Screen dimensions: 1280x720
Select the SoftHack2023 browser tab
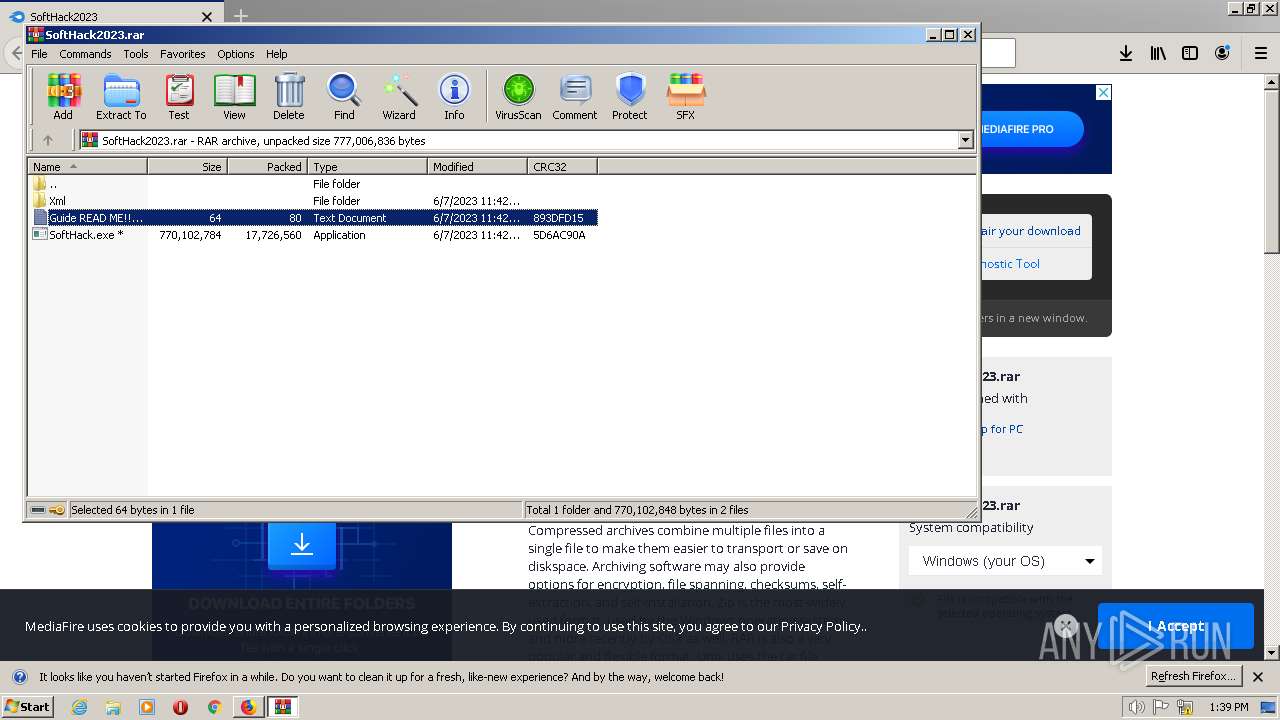pyautogui.click(x=110, y=17)
